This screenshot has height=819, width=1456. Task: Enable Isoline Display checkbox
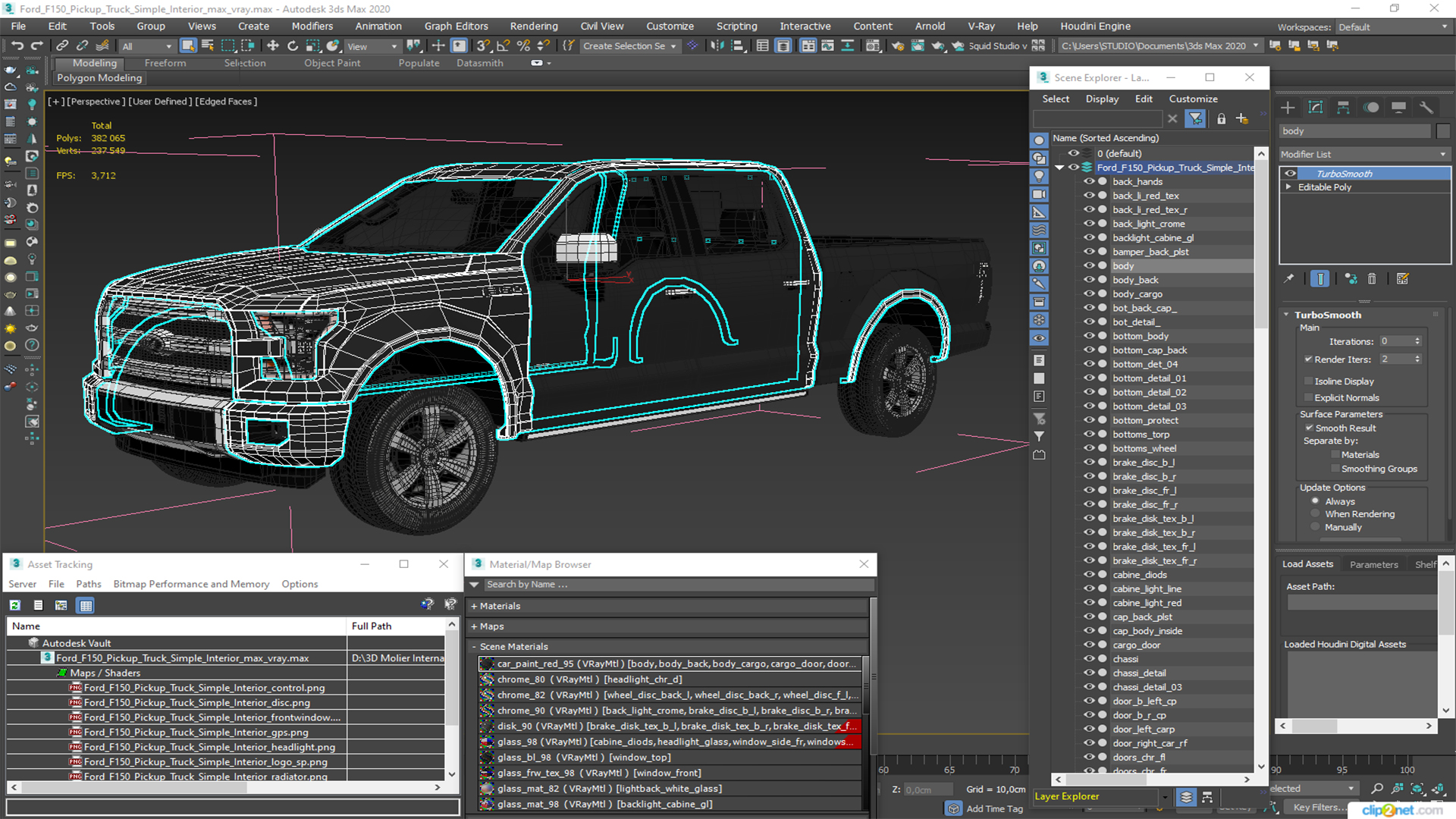click(x=1308, y=381)
